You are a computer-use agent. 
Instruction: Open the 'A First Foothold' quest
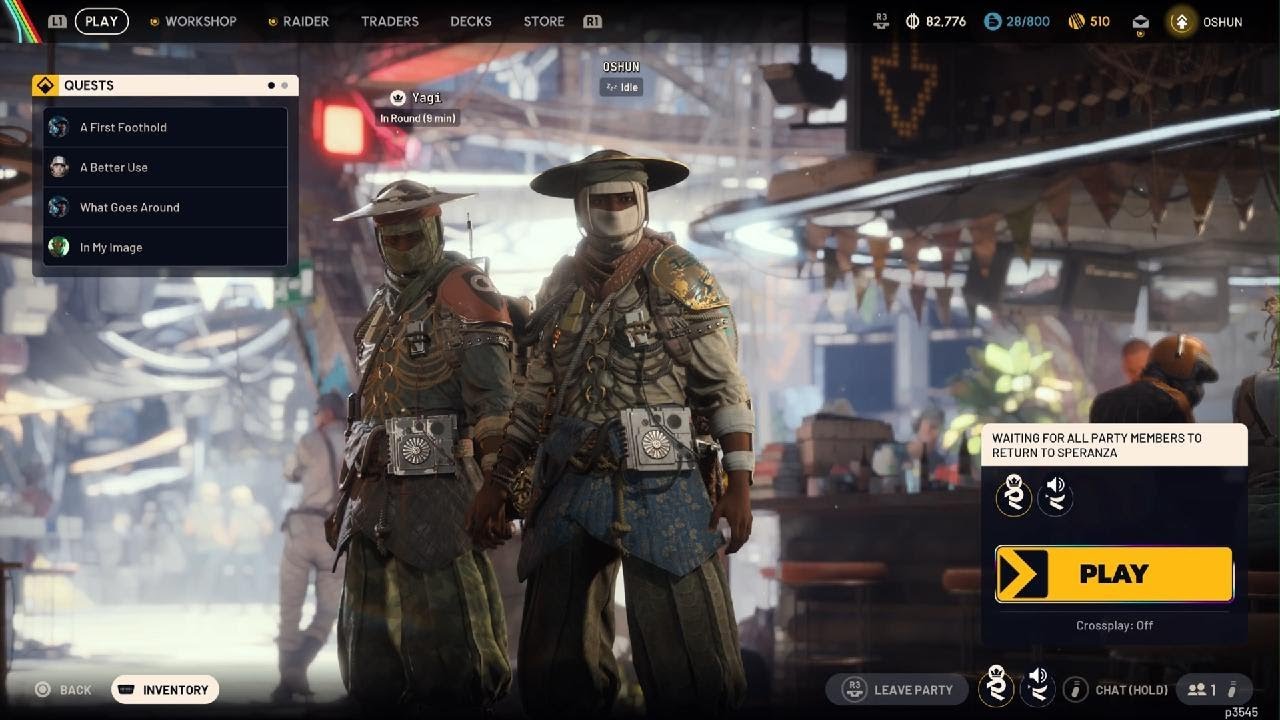166,127
